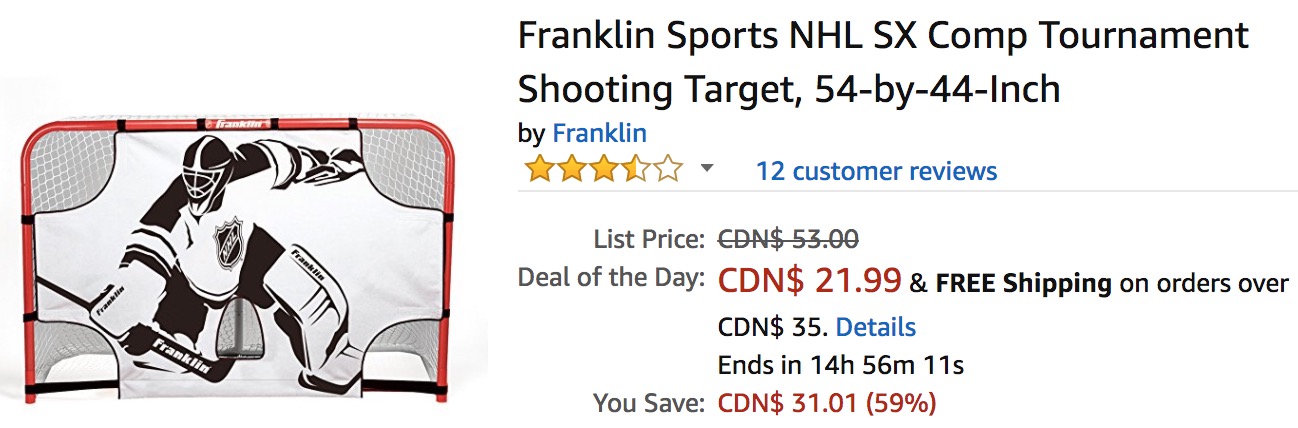The height and width of the screenshot is (428, 1298).
Task: Click the Franklin logo on the goal crossbar
Action: click(239, 126)
